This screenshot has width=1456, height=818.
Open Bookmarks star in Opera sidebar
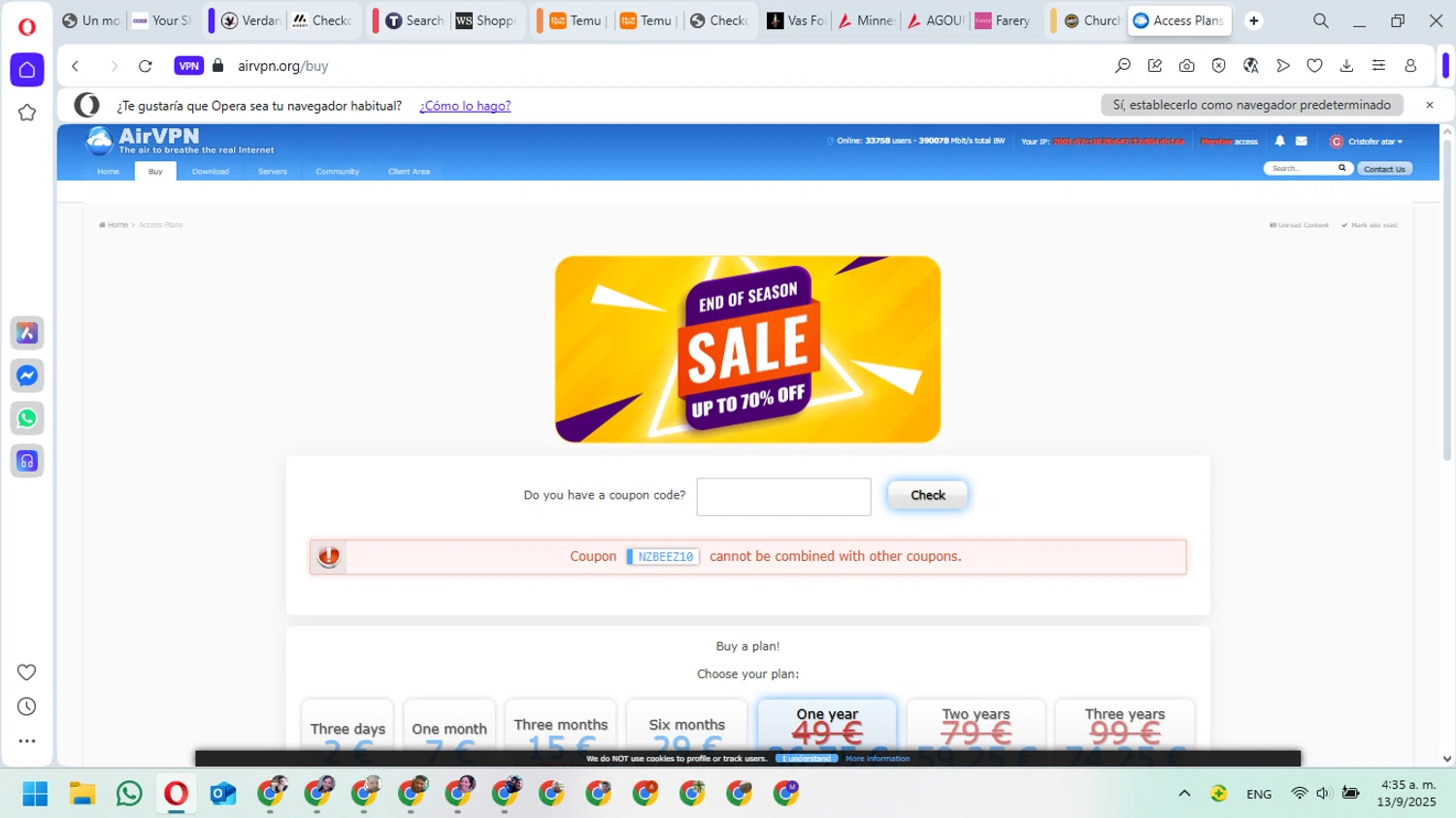(27, 113)
